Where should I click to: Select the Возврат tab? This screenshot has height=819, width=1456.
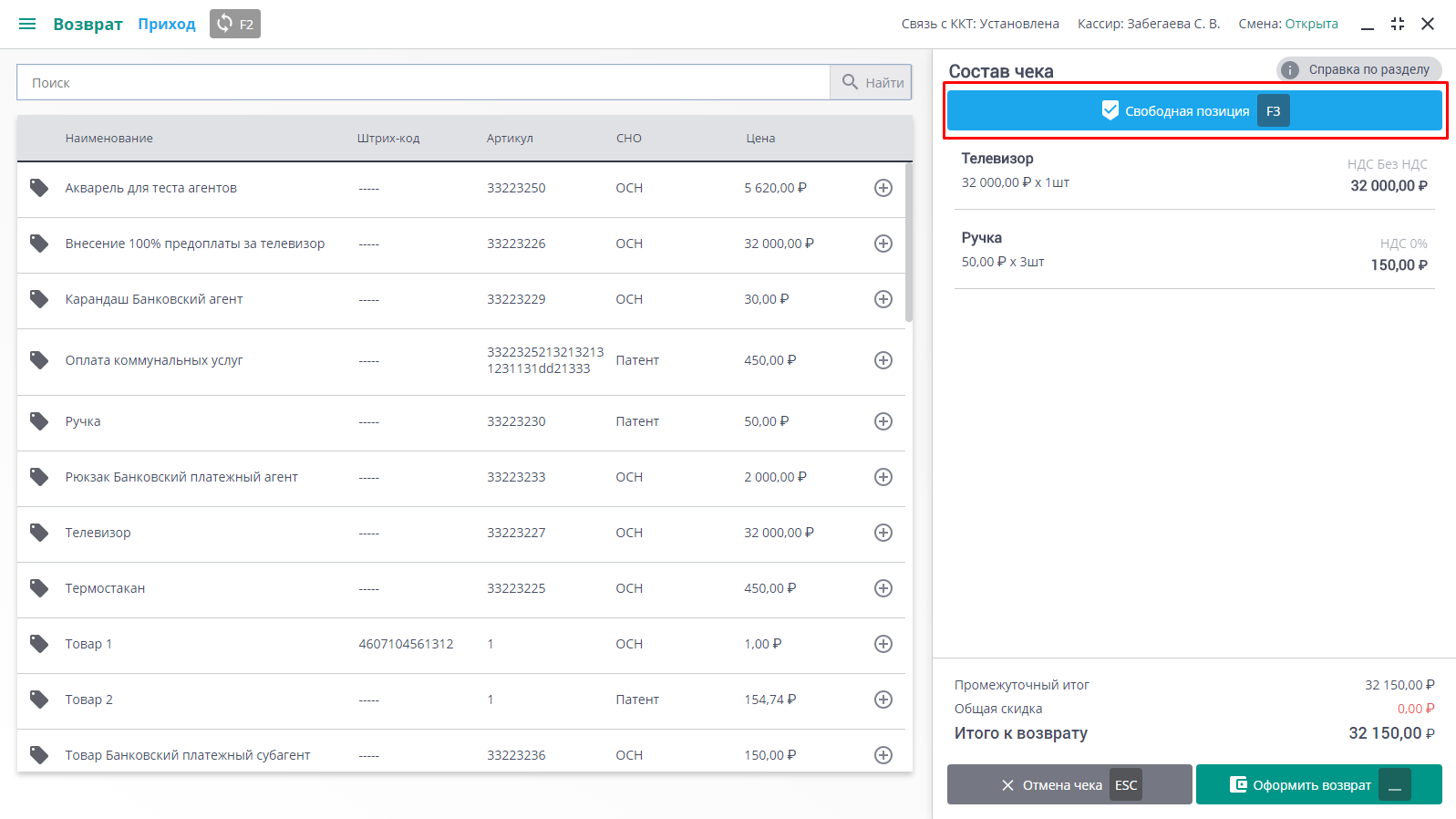[88, 24]
